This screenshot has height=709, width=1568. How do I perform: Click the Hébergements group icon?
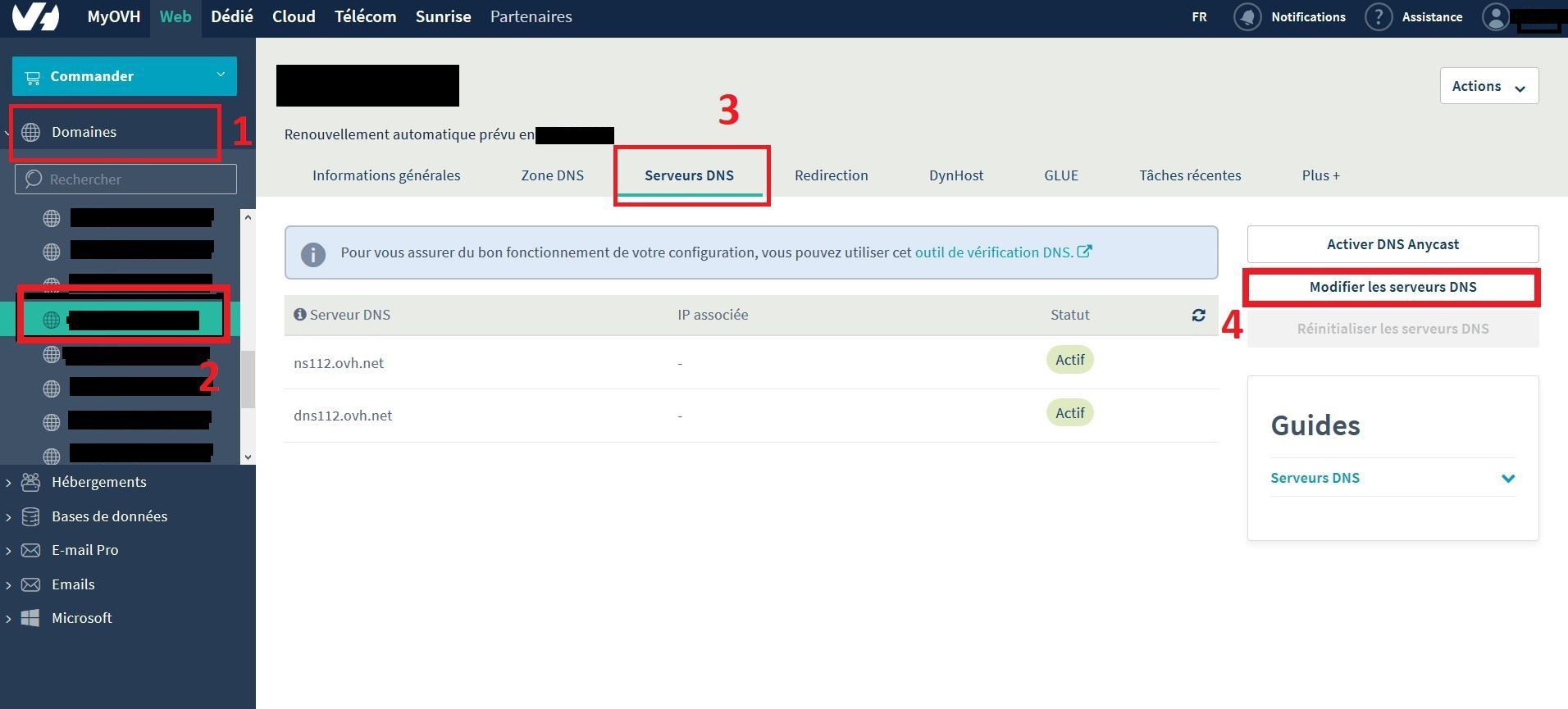pos(31,482)
